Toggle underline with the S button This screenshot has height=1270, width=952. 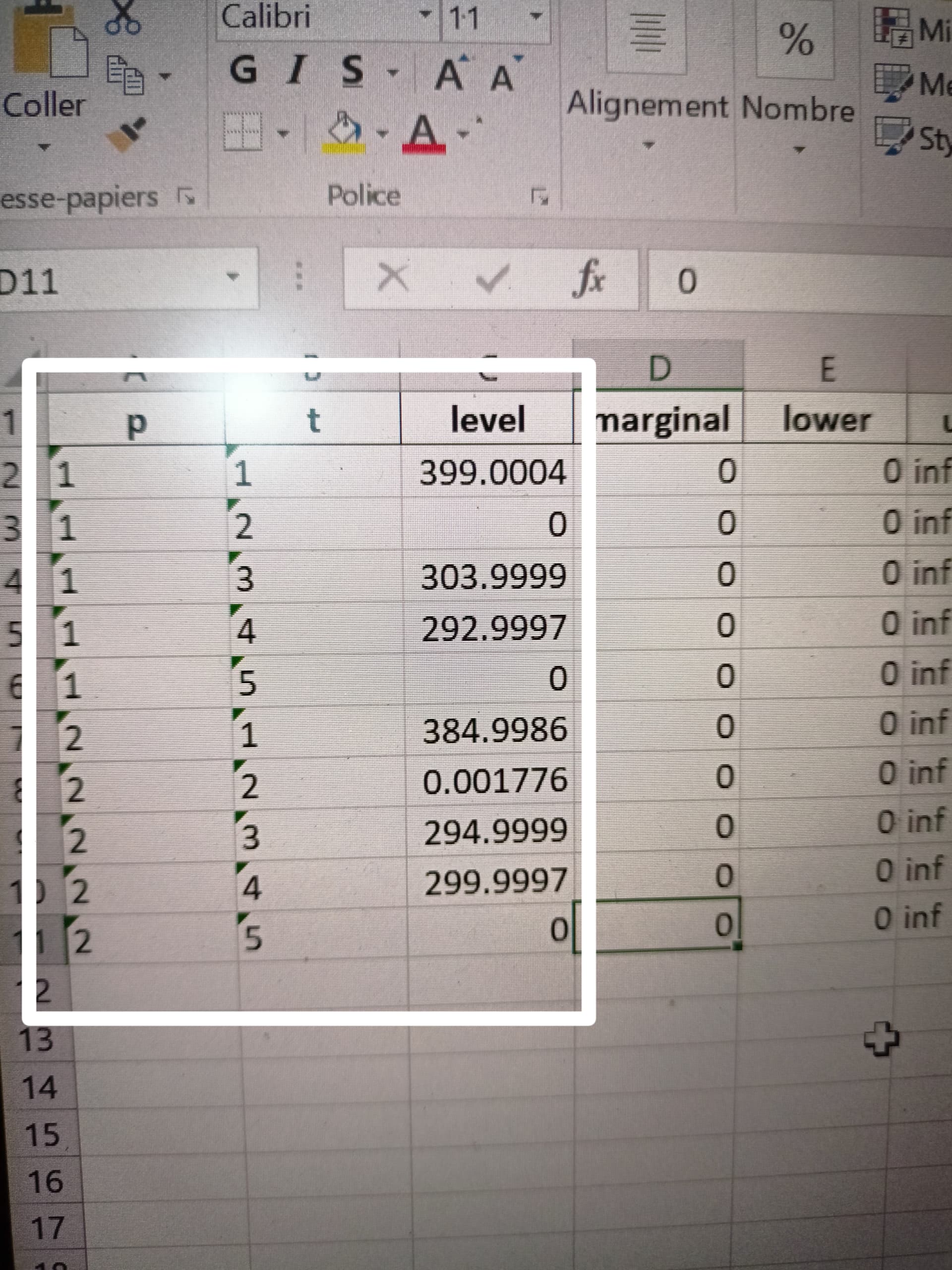(x=353, y=71)
